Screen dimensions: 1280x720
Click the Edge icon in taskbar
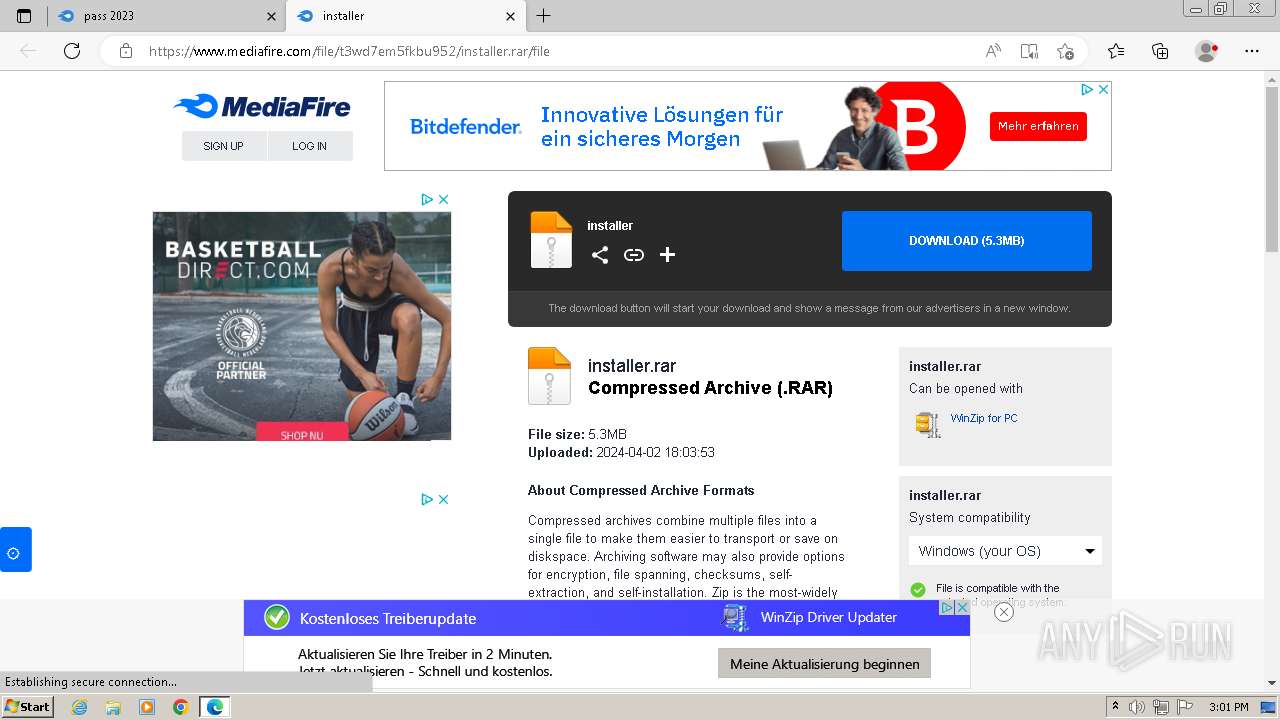[x=214, y=707]
